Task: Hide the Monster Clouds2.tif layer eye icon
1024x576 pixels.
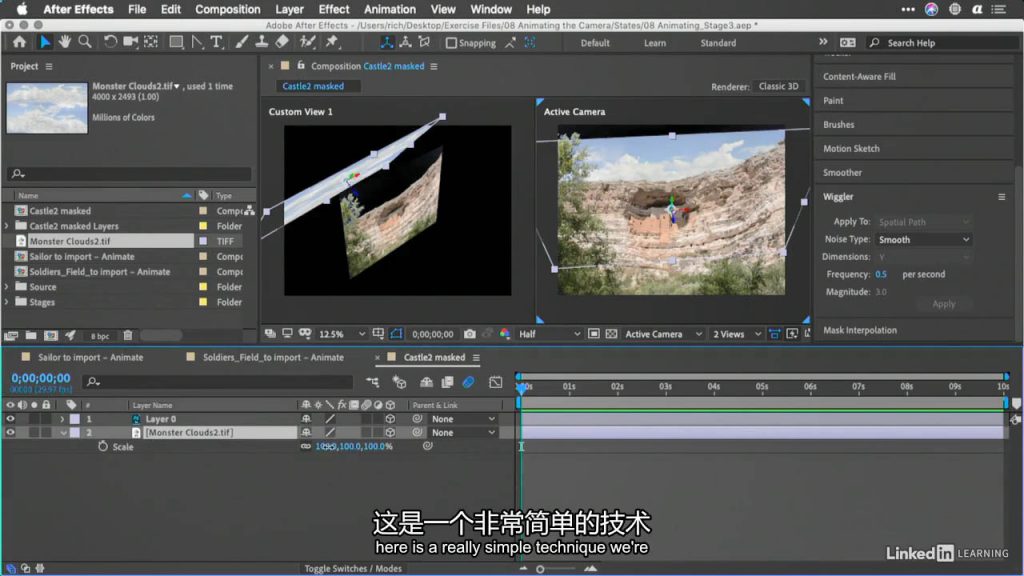Action: [x=10, y=432]
